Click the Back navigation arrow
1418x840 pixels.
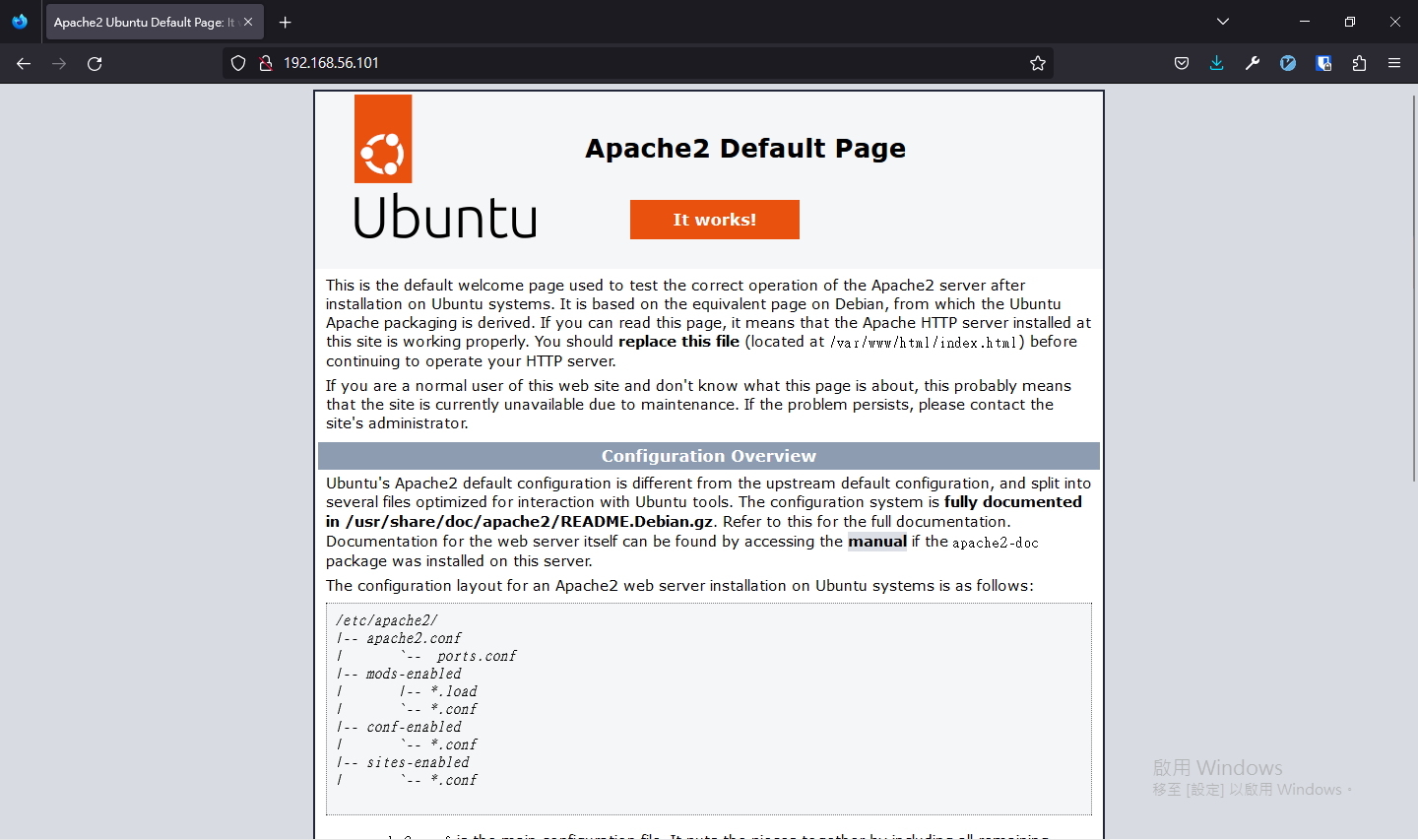pyautogui.click(x=24, y=63)
